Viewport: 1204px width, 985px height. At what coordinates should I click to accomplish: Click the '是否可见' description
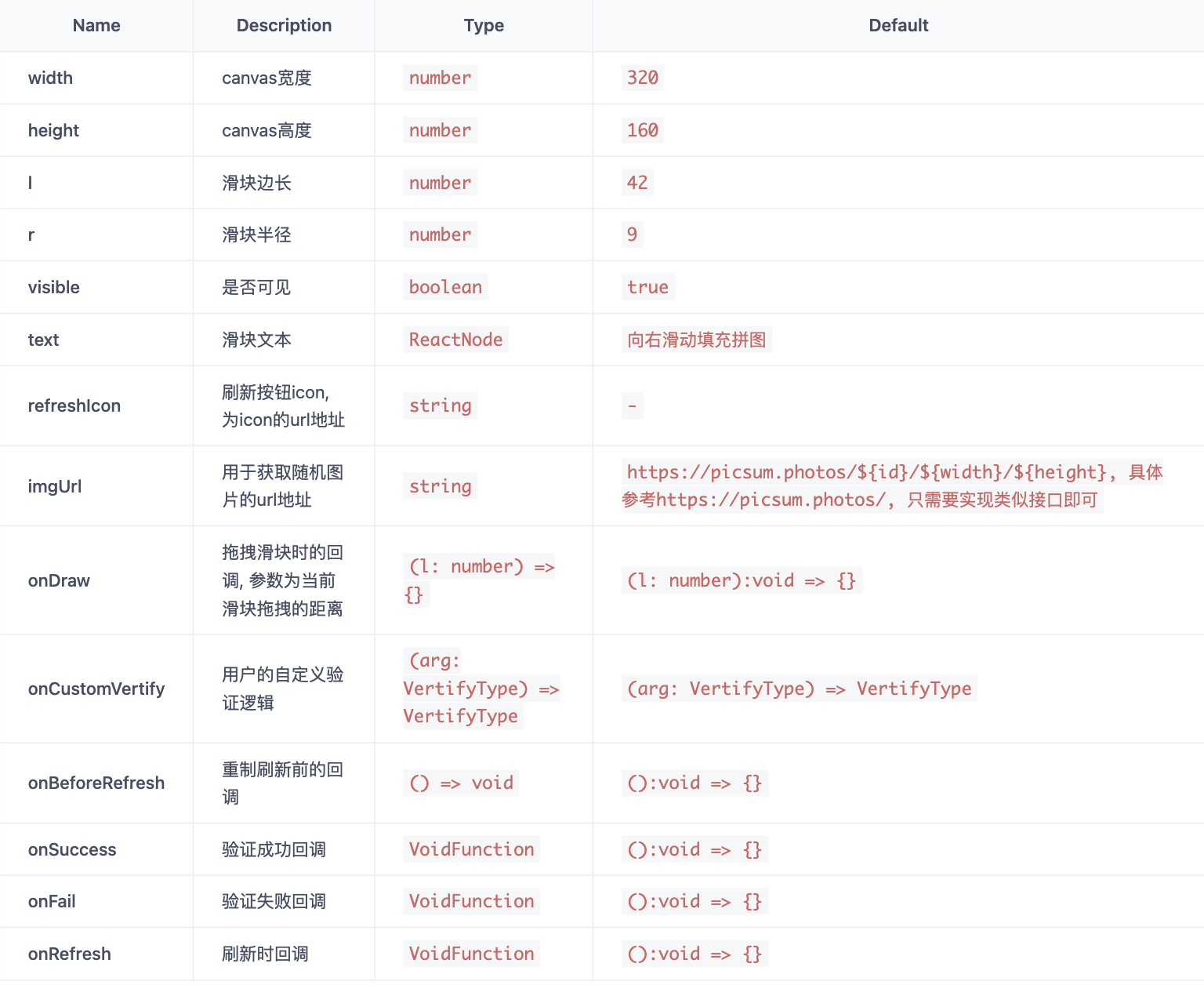(x=256, y=287)
